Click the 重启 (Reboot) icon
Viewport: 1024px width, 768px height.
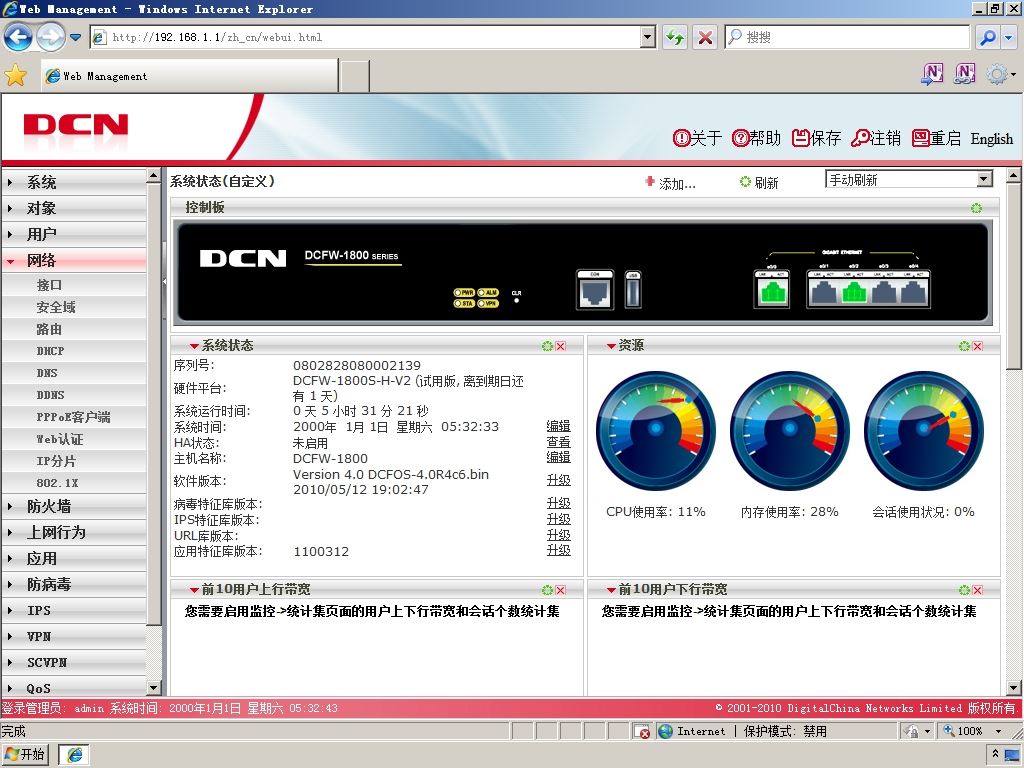(x=920, y=138)
